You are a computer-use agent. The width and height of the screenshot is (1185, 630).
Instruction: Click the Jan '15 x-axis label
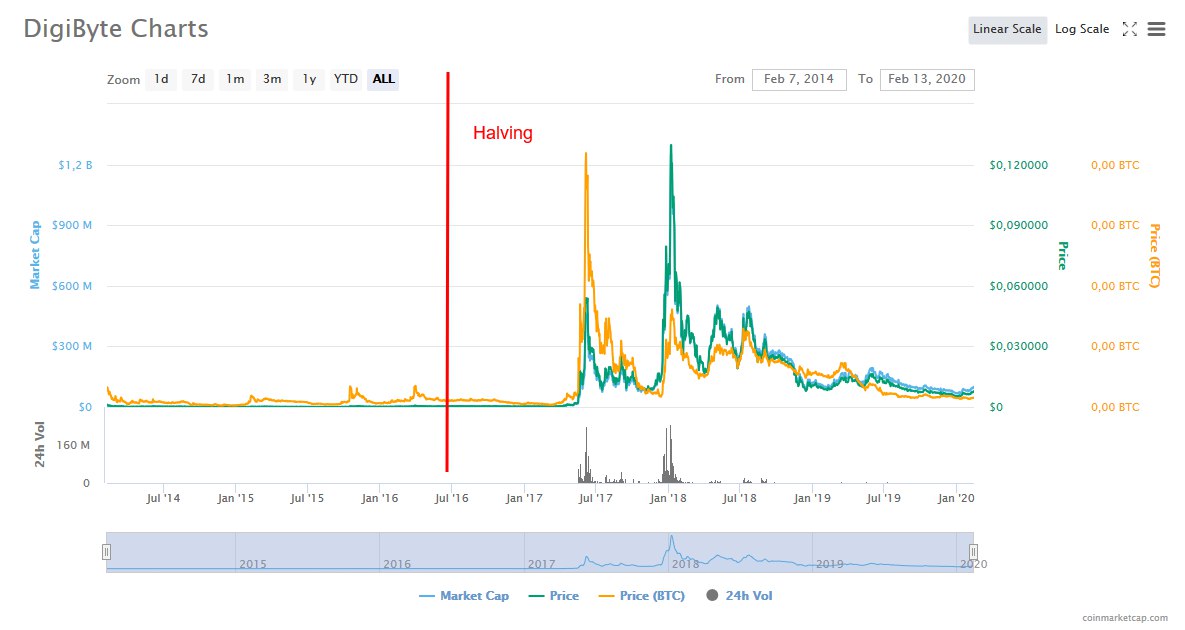coord(235,499)
